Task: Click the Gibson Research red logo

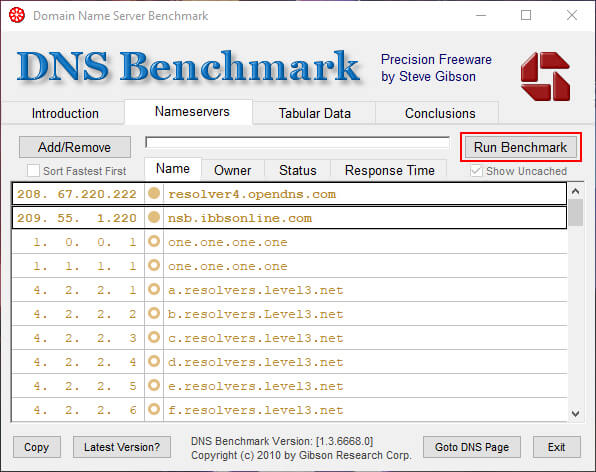Action: click(x=545, y=76)
